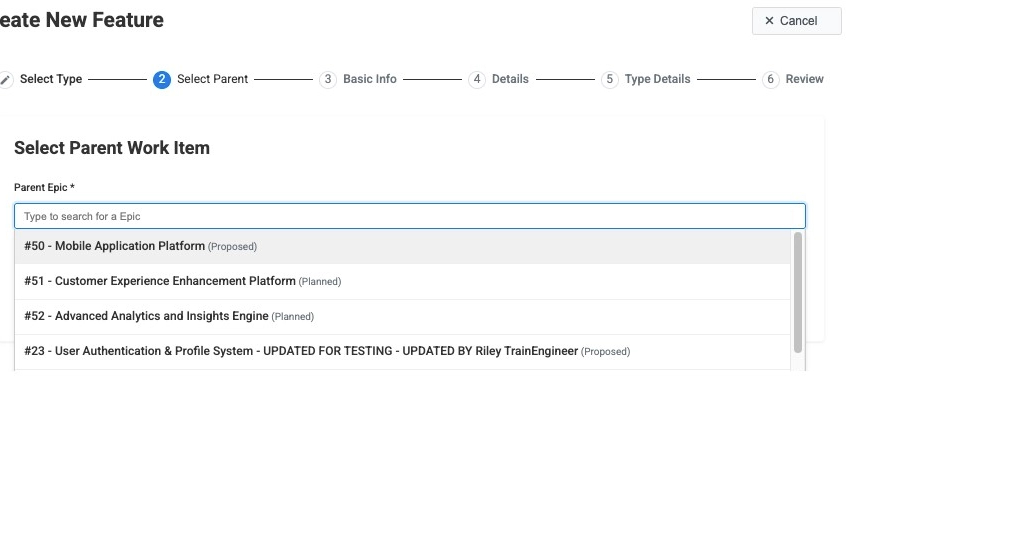Click the step 5 number circle
Image resolution: width=1032 pixels, height=547 pixels.
(x=610, y=80)
